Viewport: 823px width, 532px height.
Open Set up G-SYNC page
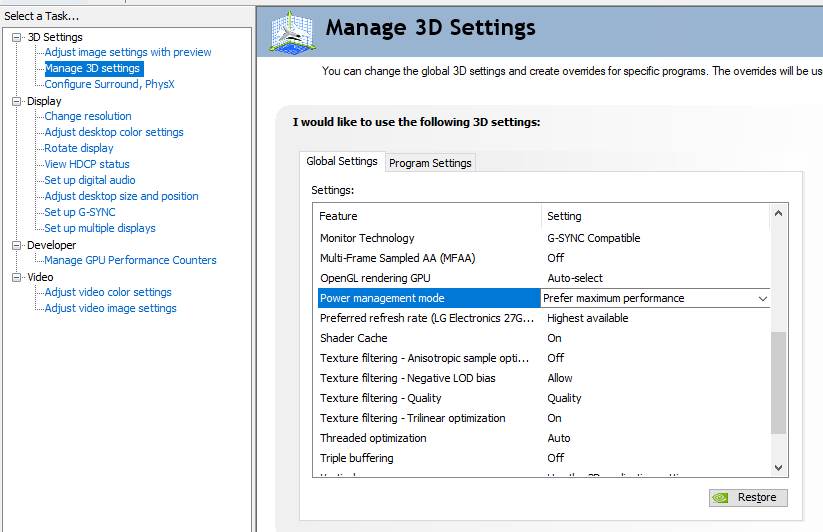tap(80, 212)
